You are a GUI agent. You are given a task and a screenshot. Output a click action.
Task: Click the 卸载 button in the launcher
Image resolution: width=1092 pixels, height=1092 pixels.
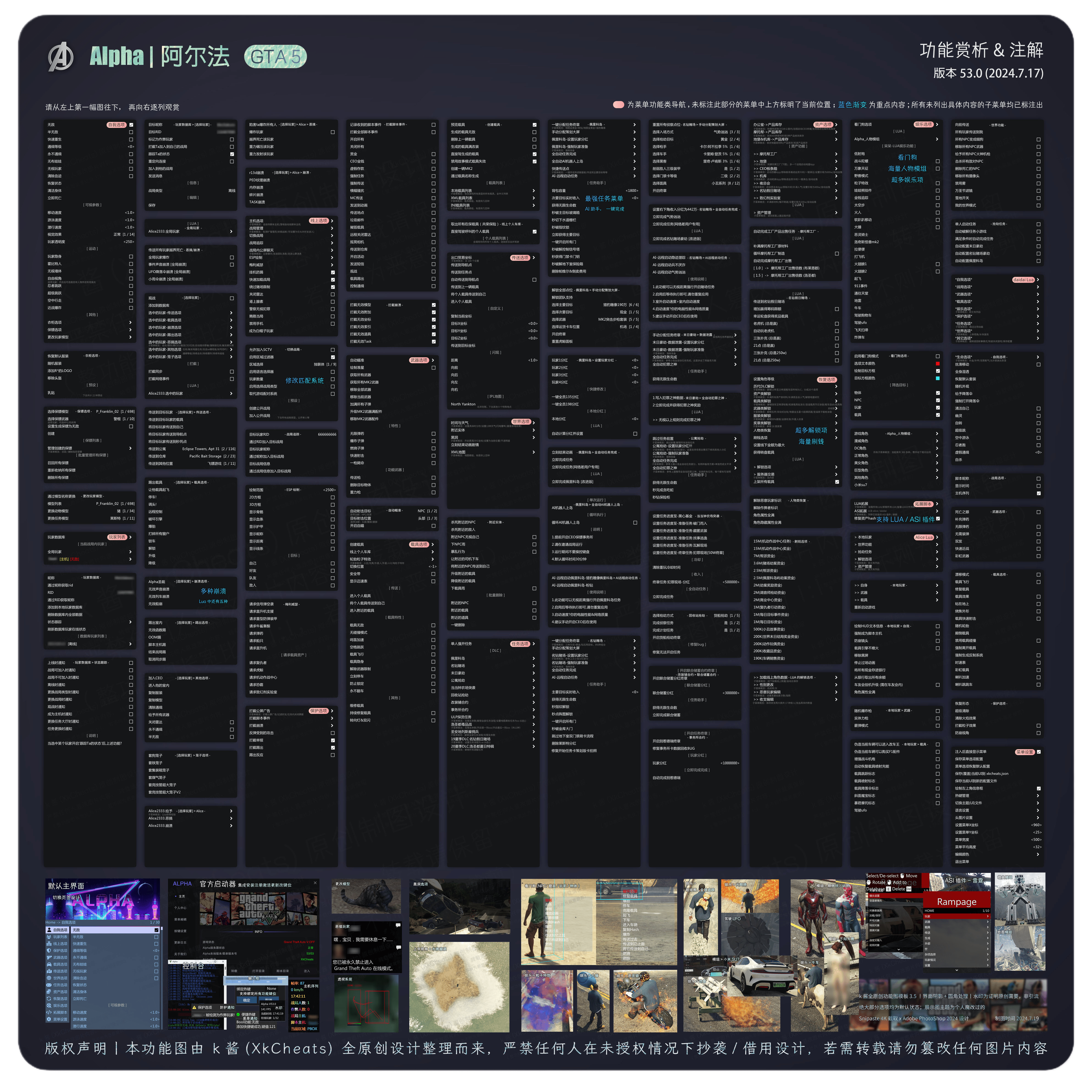(234, 971)
